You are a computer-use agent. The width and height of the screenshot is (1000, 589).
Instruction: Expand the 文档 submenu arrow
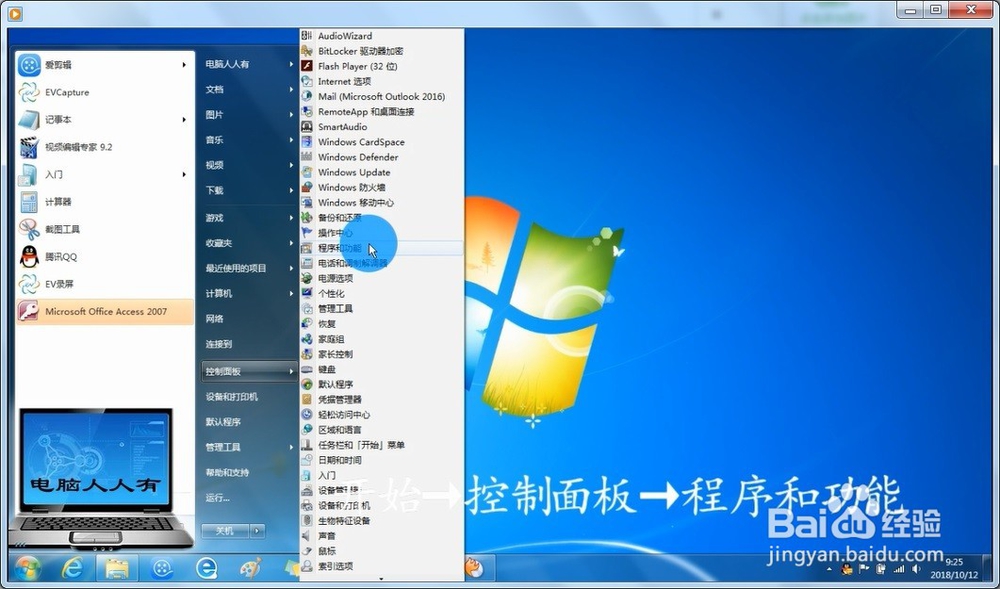tap(291, 90)
